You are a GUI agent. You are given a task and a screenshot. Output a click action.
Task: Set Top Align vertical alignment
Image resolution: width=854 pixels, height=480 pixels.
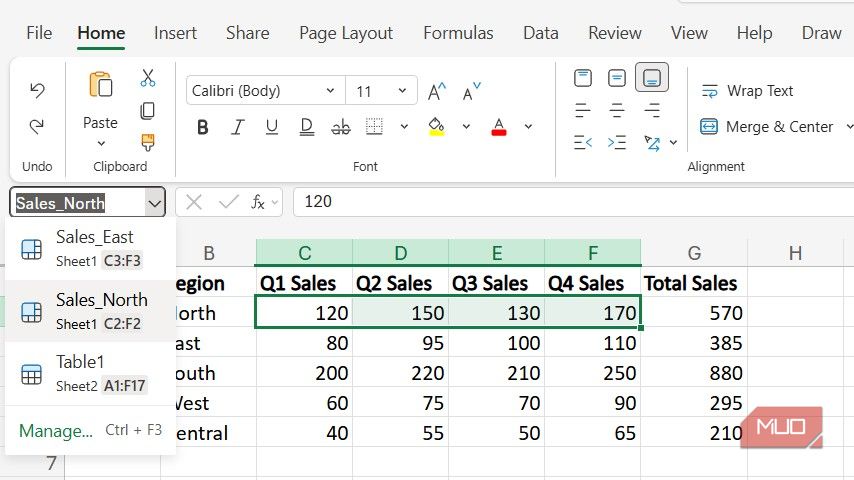click(583, 78)
